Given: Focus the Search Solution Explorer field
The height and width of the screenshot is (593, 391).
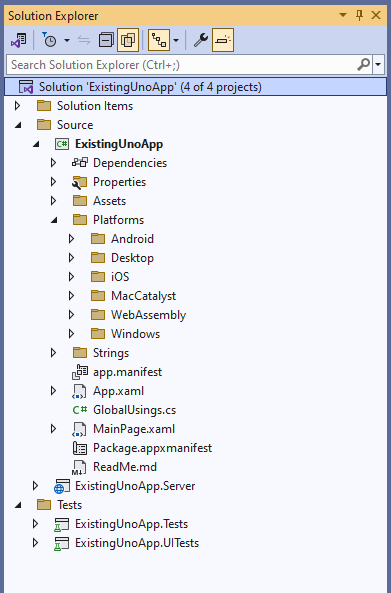Looking at the screenshot, I should (182, 65).
